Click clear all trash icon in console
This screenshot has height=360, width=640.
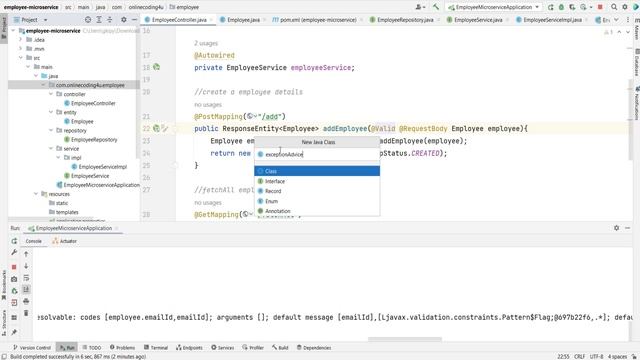26,313
